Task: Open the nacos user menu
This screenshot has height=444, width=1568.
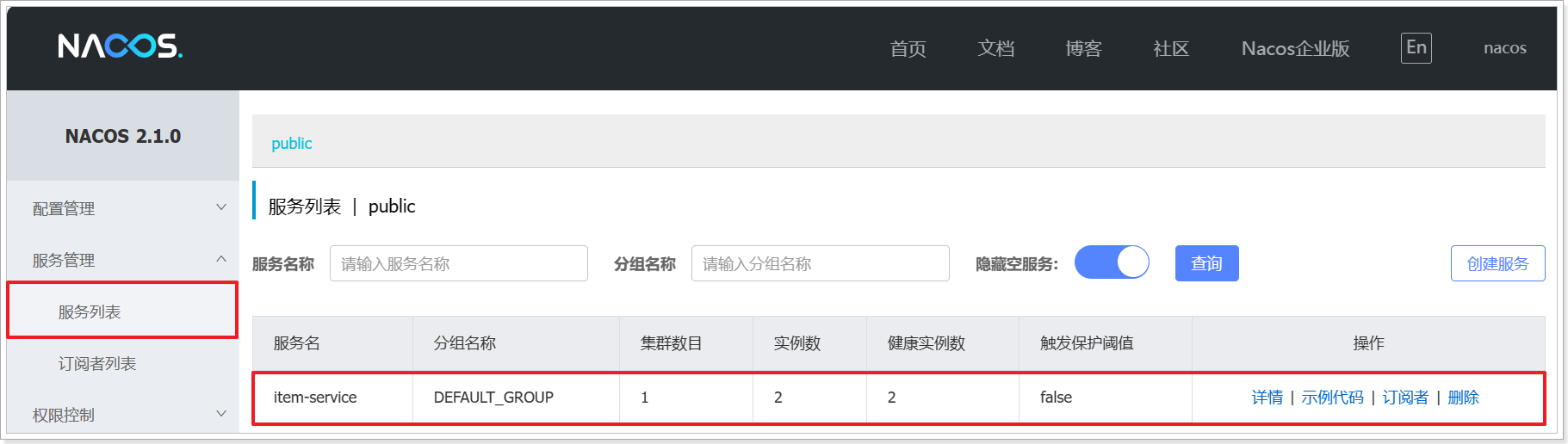Action: click(x=1504, y=48)
